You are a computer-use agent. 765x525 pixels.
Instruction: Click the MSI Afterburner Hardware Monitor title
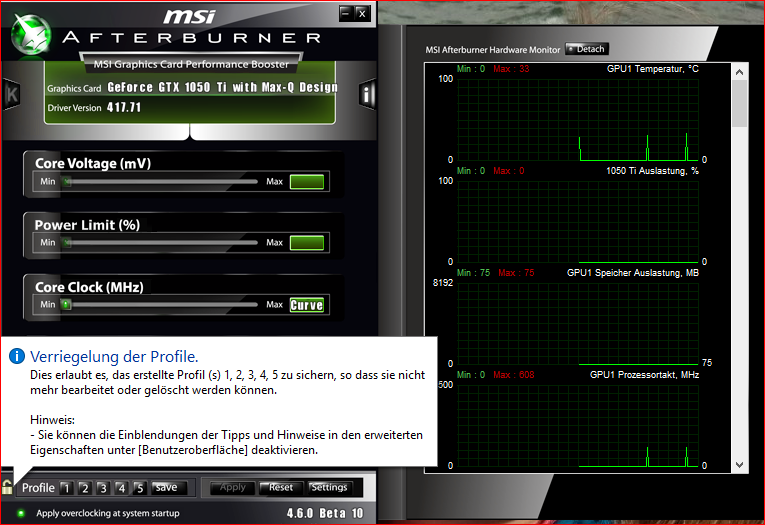point(493,50)
